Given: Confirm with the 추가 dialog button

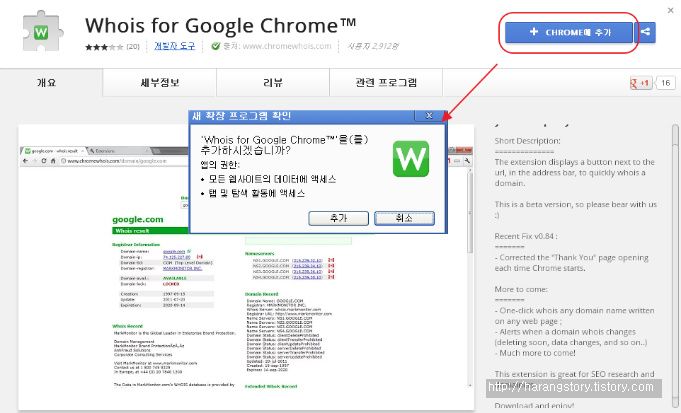Looking at the screenshot, I should 338,218.
